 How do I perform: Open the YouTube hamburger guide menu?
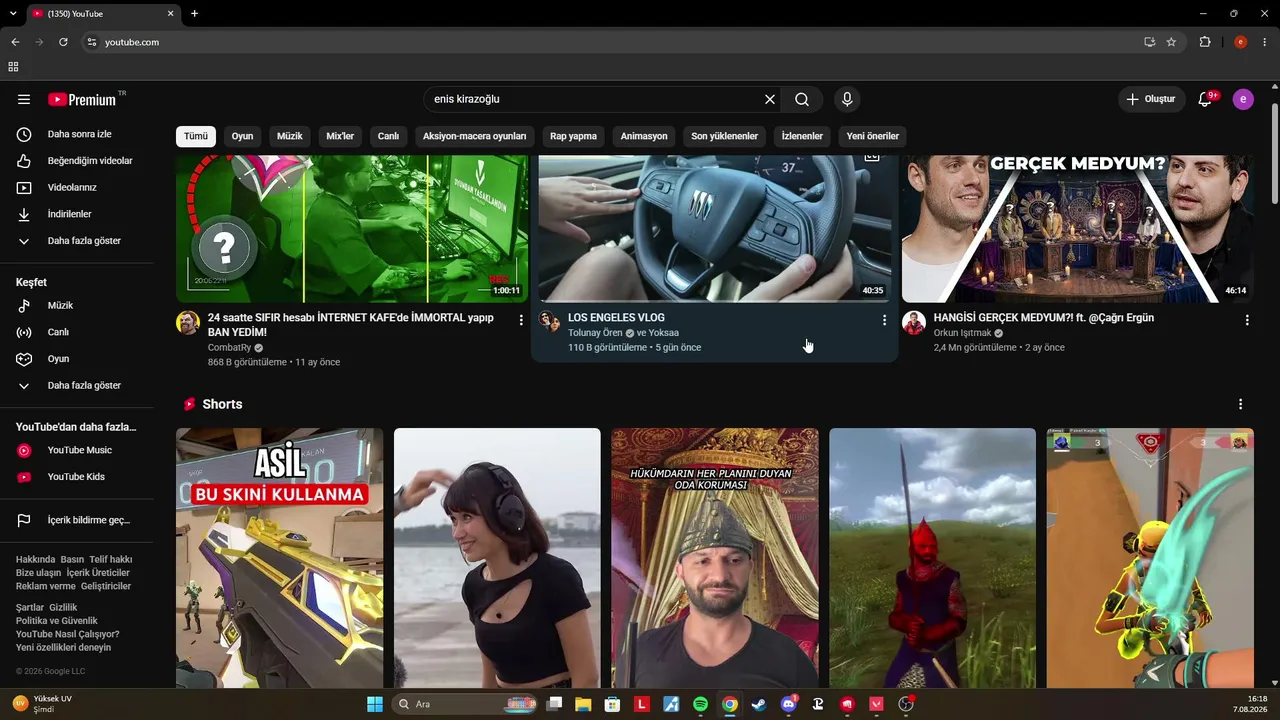click(24, 99)
